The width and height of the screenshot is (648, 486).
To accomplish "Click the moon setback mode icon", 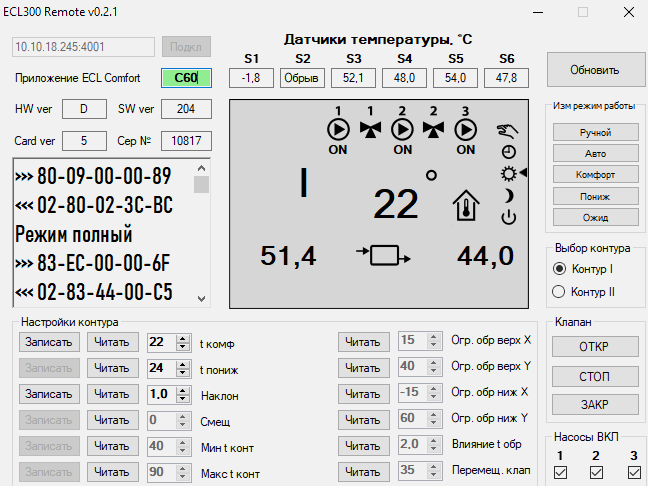I will tap(508, 195).
